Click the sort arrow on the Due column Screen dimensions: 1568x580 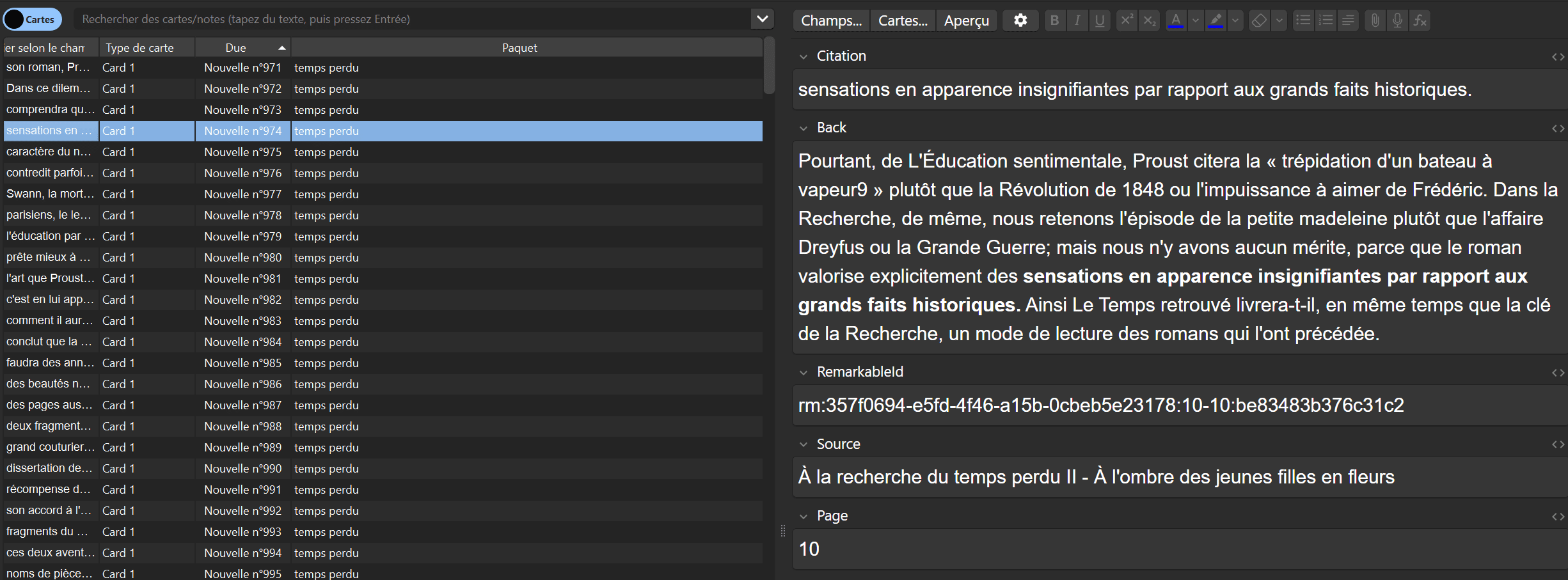[281, 48]
